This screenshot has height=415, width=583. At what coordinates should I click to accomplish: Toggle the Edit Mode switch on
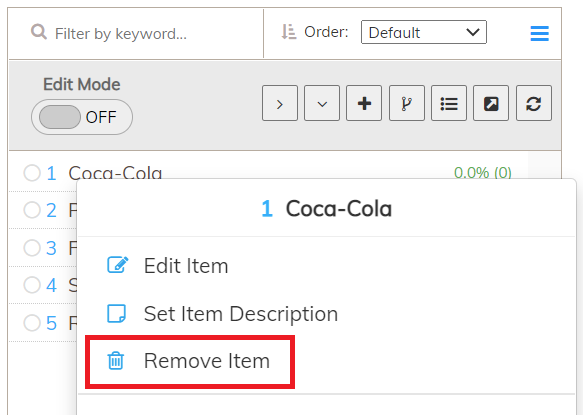(82, 117)
